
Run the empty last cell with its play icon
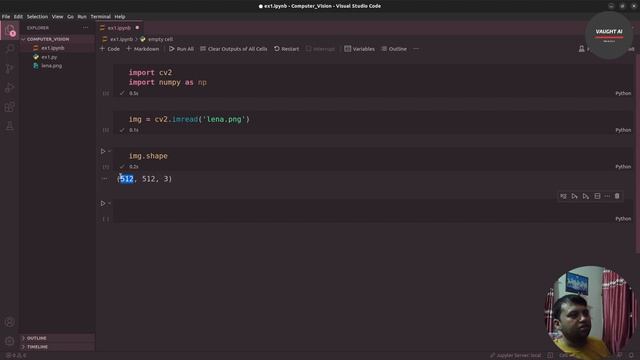click(103, 203)
